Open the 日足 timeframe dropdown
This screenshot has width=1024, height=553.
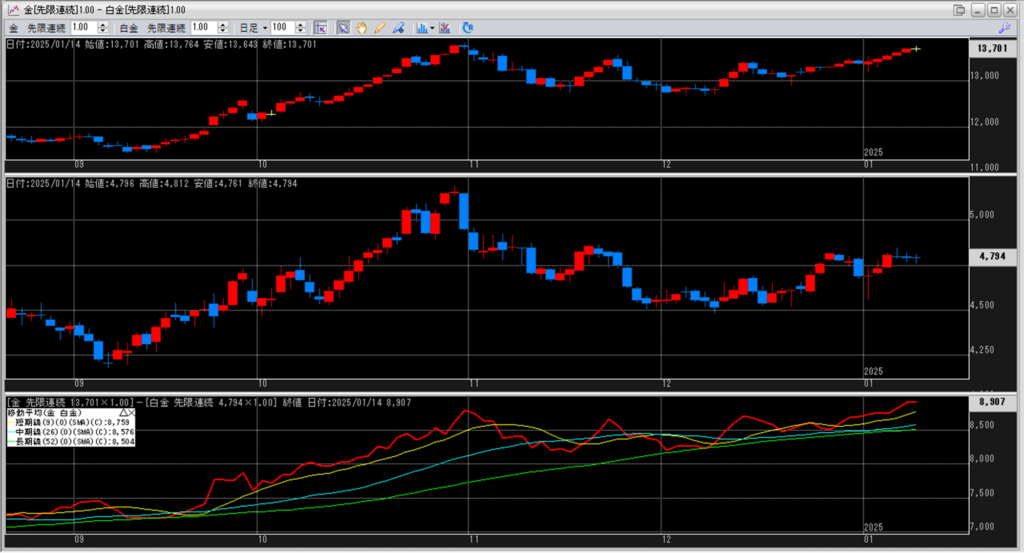pos(253,28)
